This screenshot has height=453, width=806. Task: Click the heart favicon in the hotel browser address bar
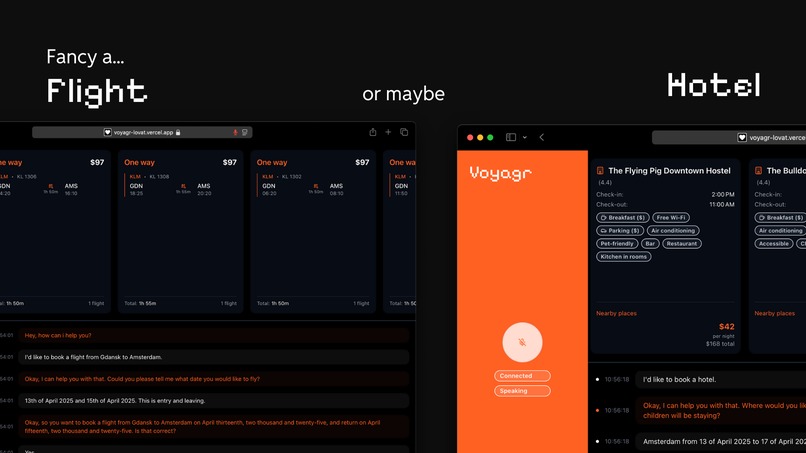click(742, 138)
